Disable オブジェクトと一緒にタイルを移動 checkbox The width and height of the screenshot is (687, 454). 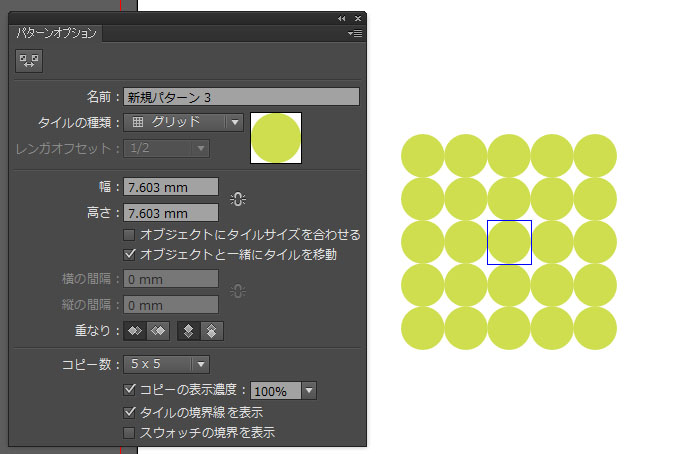[x=129, y=254]
